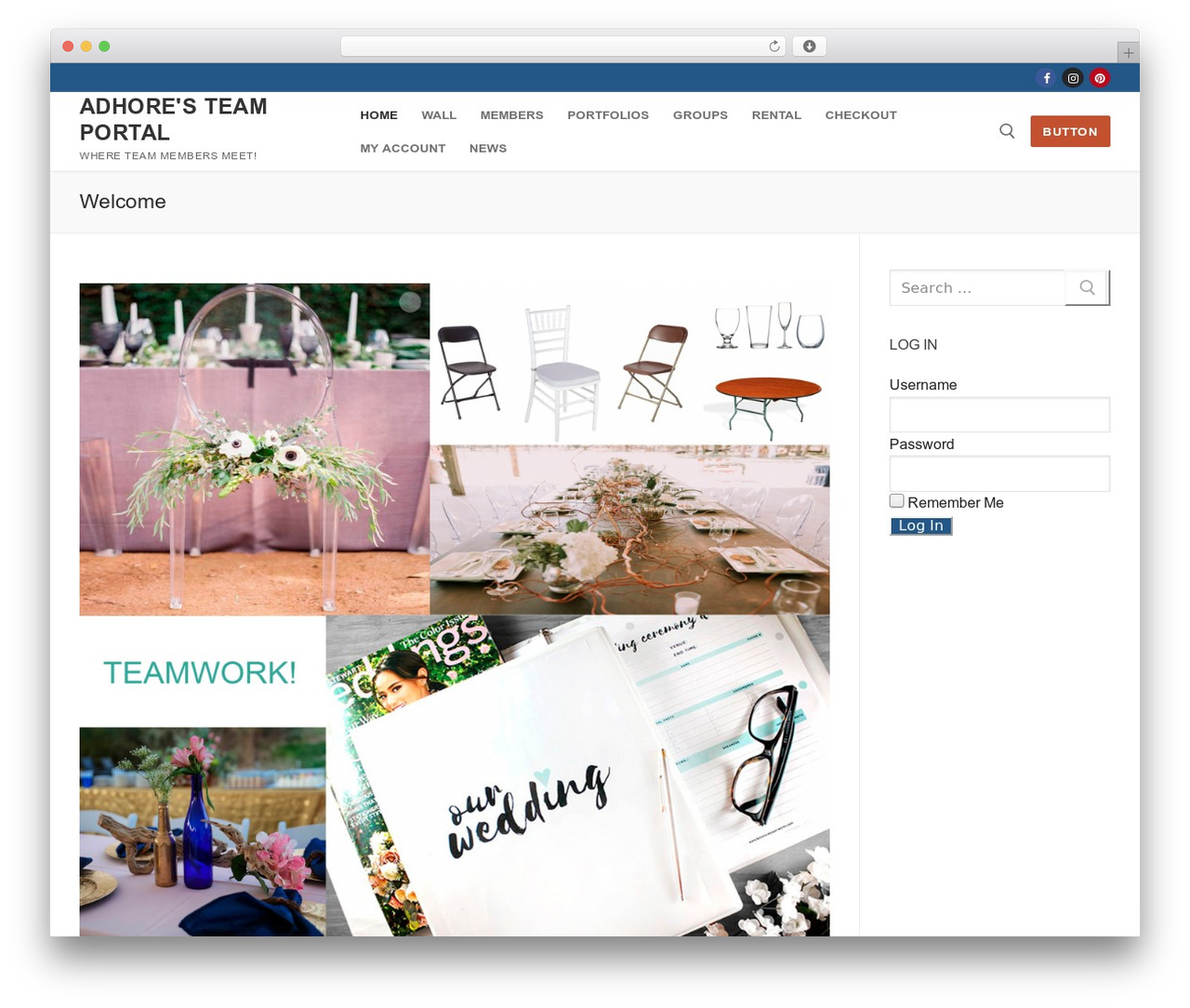Click the Adhore's Team Portal site title
Screen dimensions: 1190x1008
[173, 119]
